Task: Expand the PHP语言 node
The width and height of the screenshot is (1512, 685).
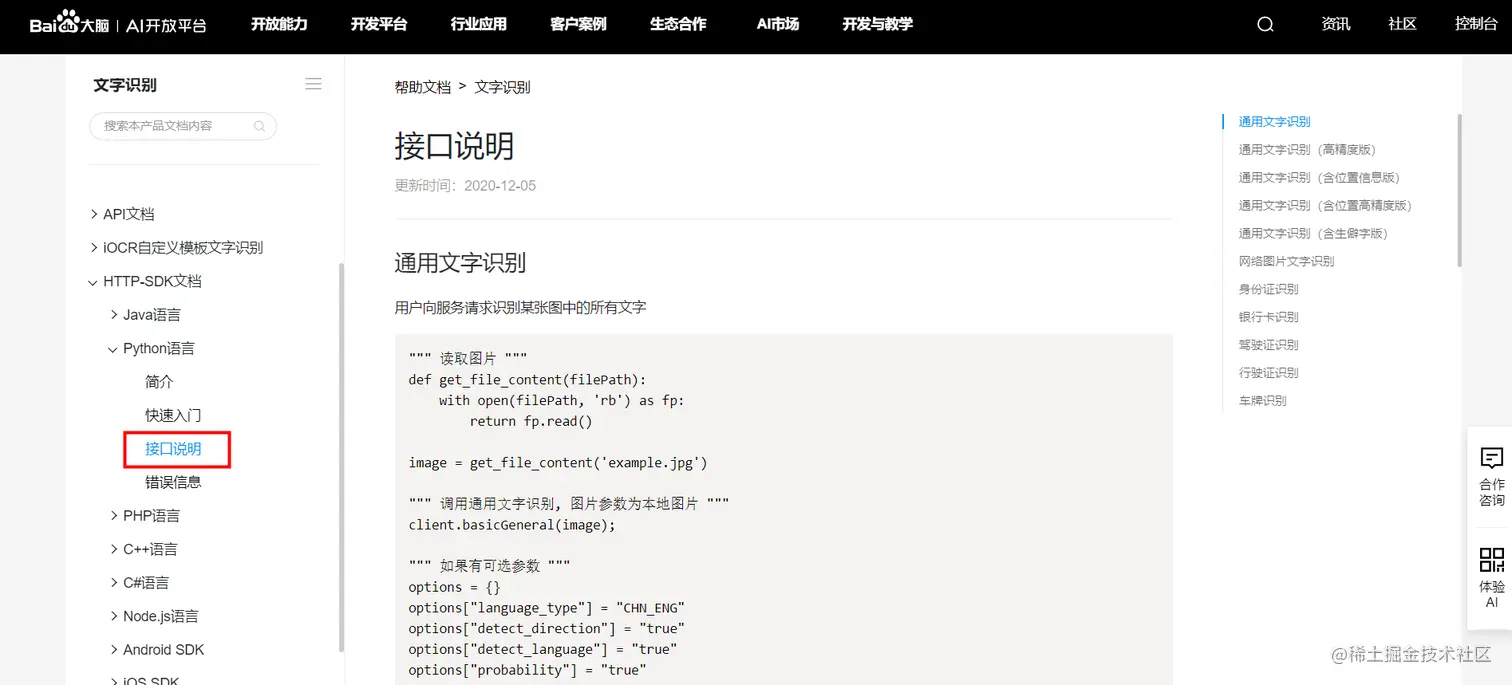Action: click(x=114, y=516)
